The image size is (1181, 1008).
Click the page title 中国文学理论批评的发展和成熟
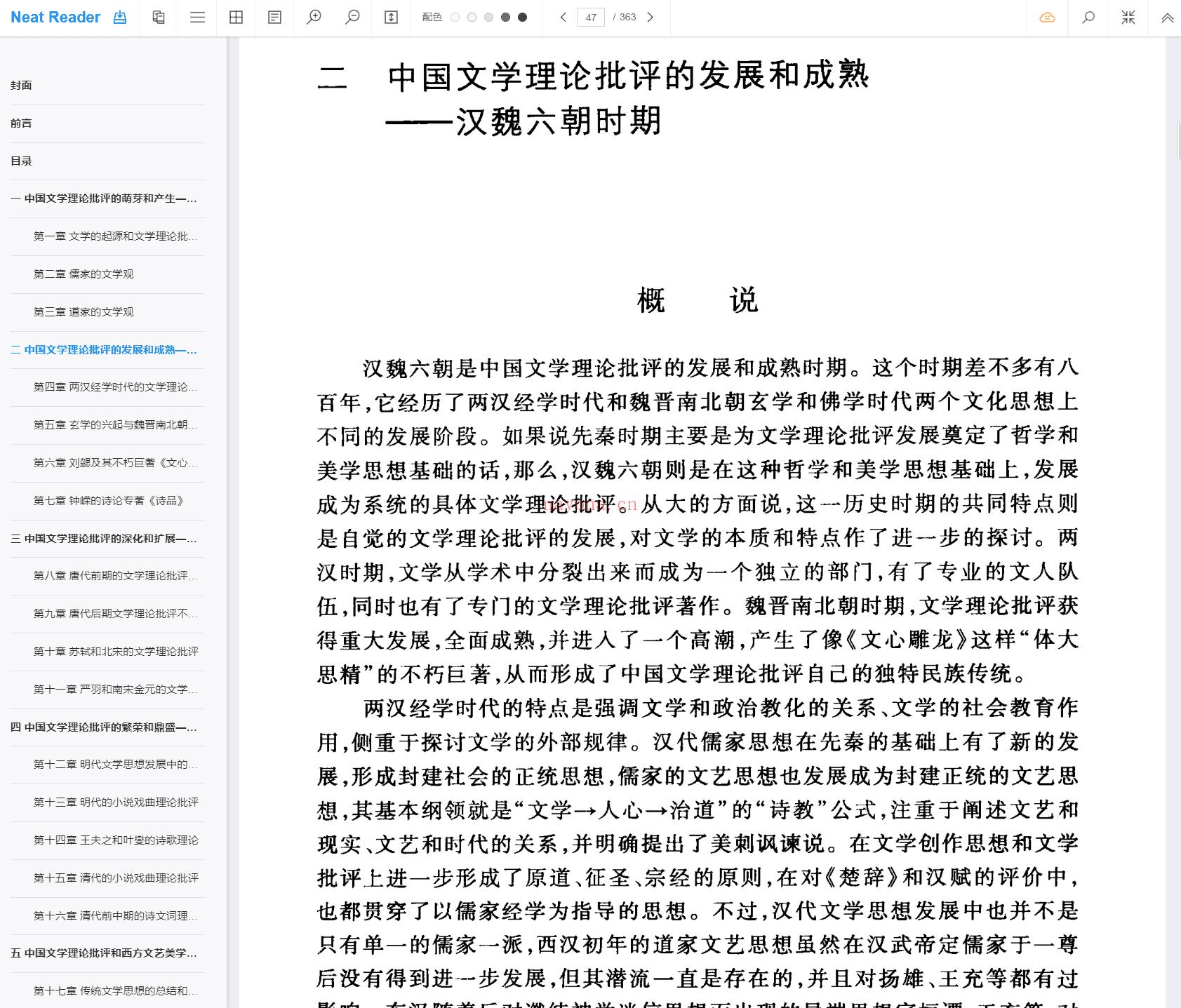[628, 76]
